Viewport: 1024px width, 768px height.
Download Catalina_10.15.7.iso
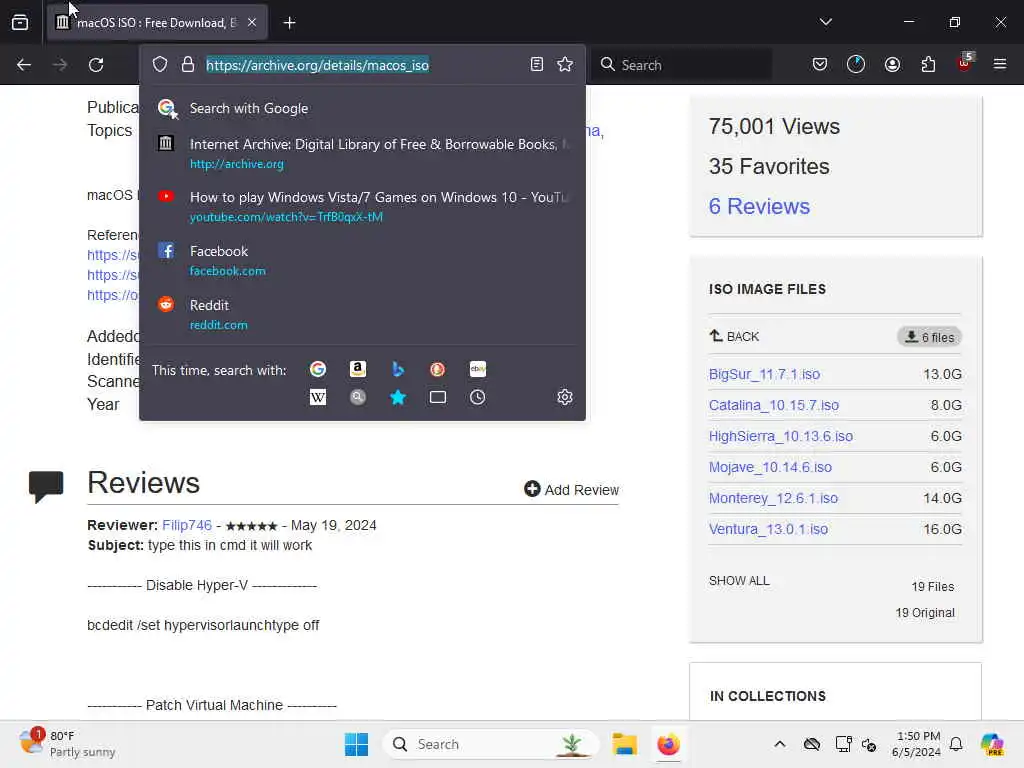click(774, 405)
